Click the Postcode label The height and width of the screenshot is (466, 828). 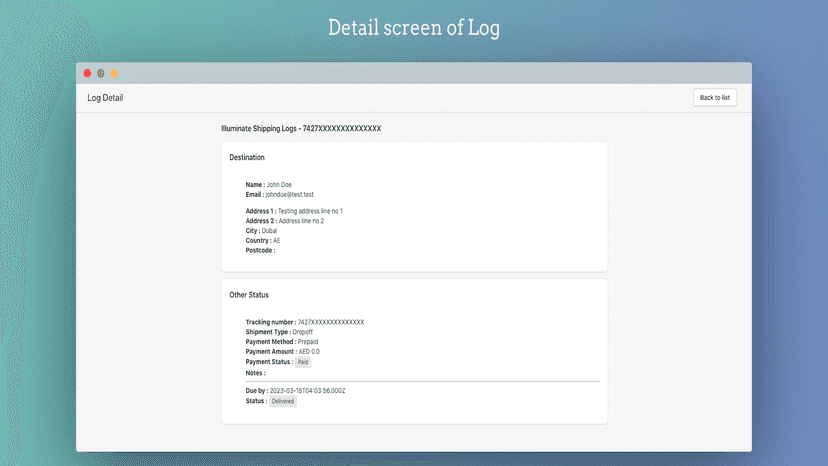(260, 250)
